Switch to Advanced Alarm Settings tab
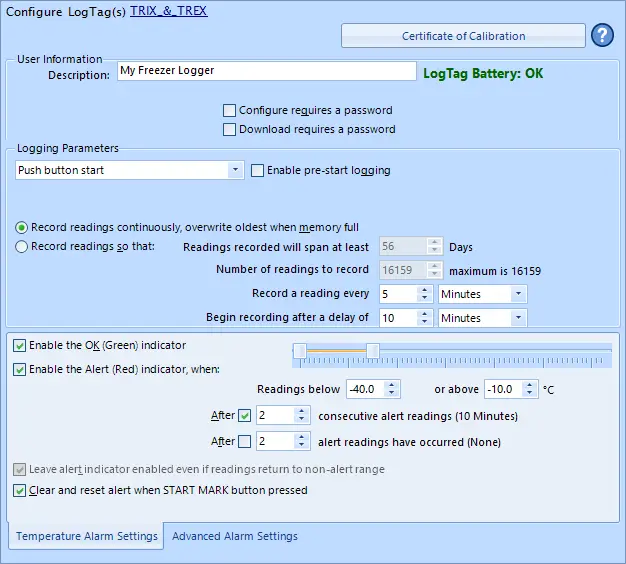Screen dimensions: 626x564 tap(235, 536)
